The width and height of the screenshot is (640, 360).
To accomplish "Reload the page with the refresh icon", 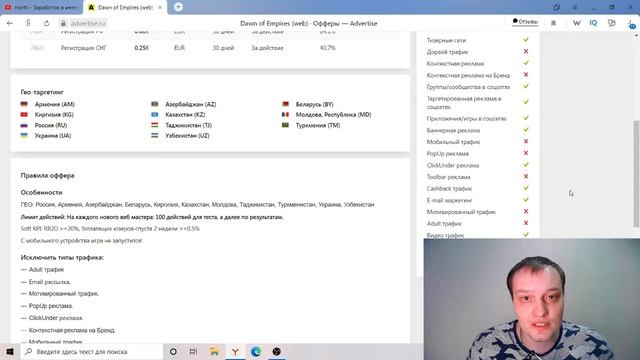I will click(x=47, y=23).
